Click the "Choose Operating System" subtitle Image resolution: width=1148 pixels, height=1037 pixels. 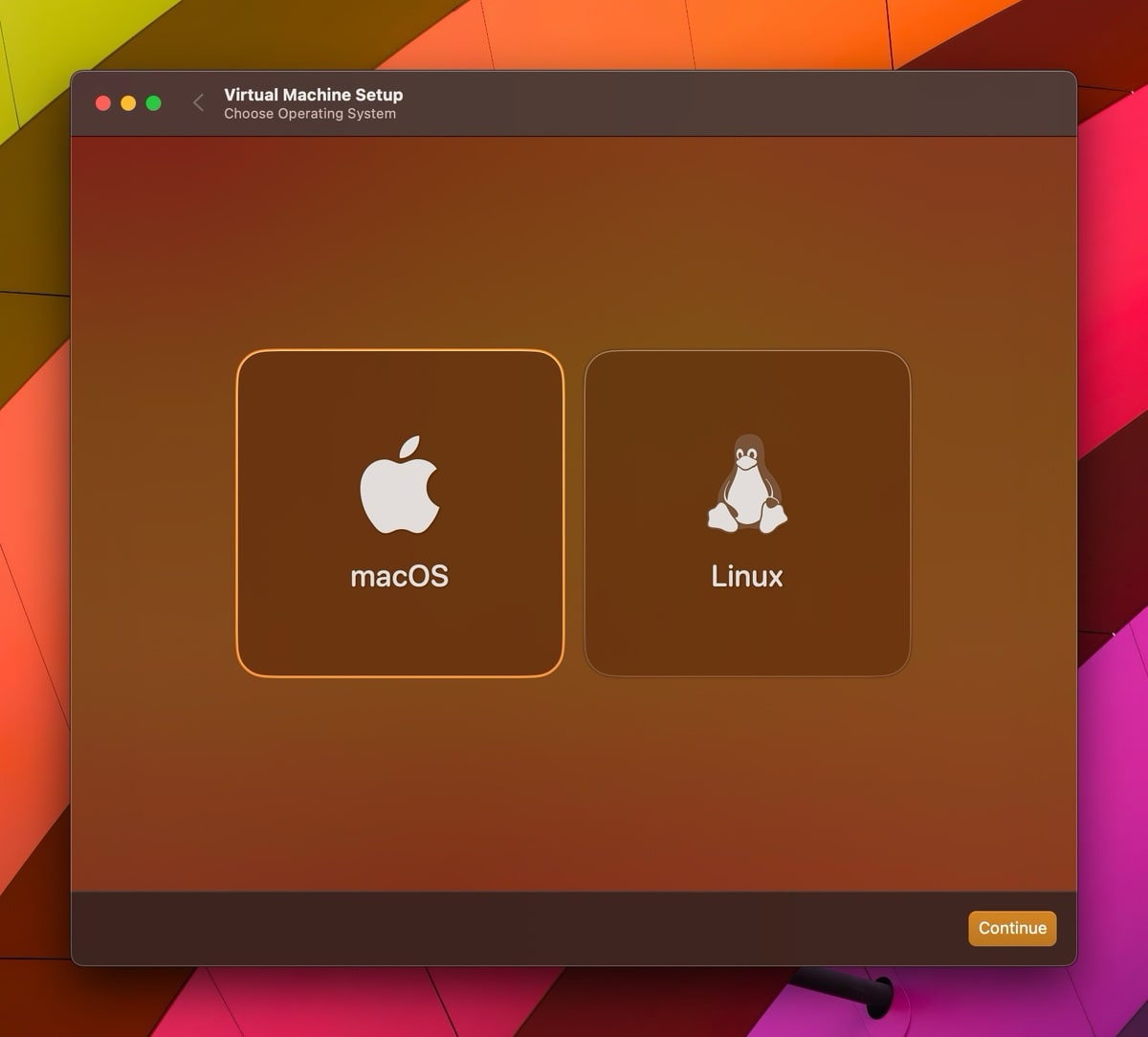click(x=309, y=114)
